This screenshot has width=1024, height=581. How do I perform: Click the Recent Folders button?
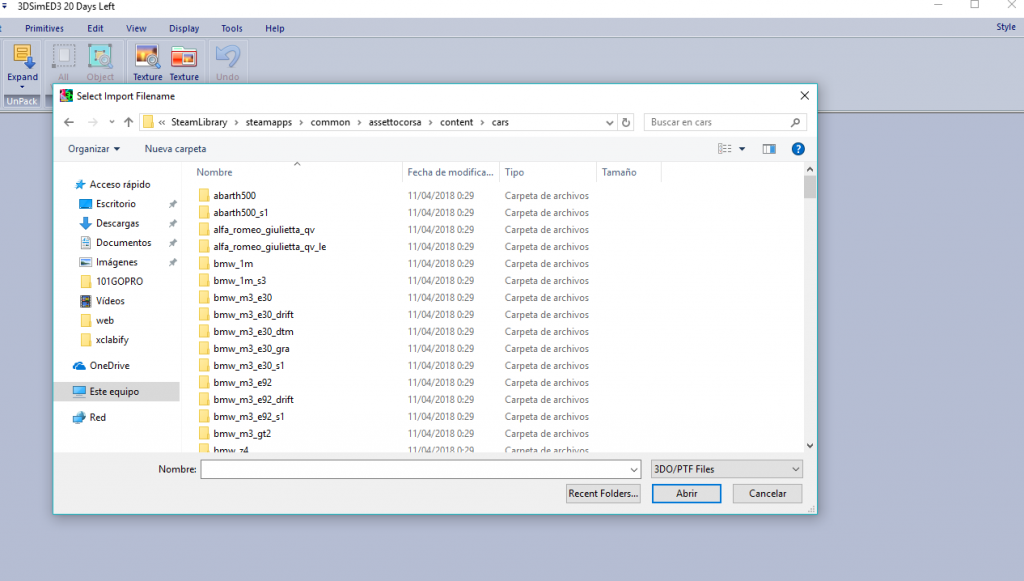(603, 494)
